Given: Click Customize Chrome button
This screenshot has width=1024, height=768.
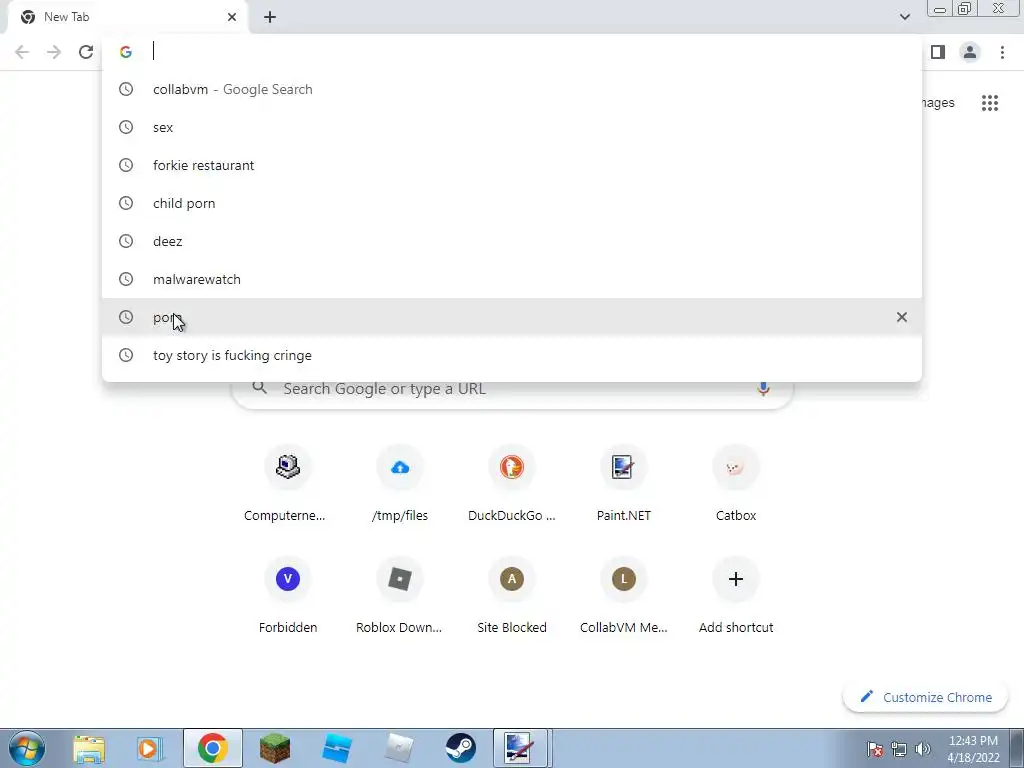Looking at the screenshot, I should point(926,697).
